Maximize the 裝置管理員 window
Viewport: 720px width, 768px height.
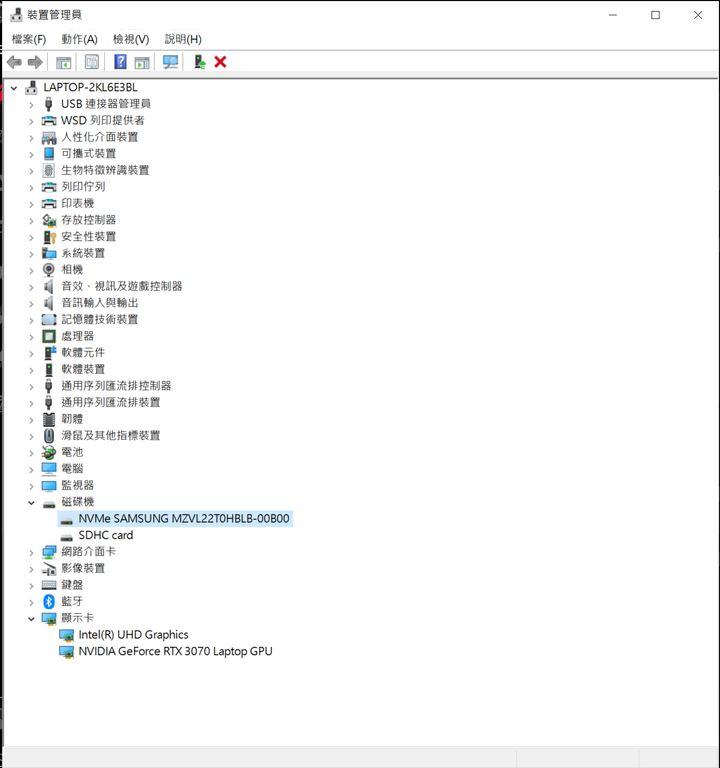point(655,15)
